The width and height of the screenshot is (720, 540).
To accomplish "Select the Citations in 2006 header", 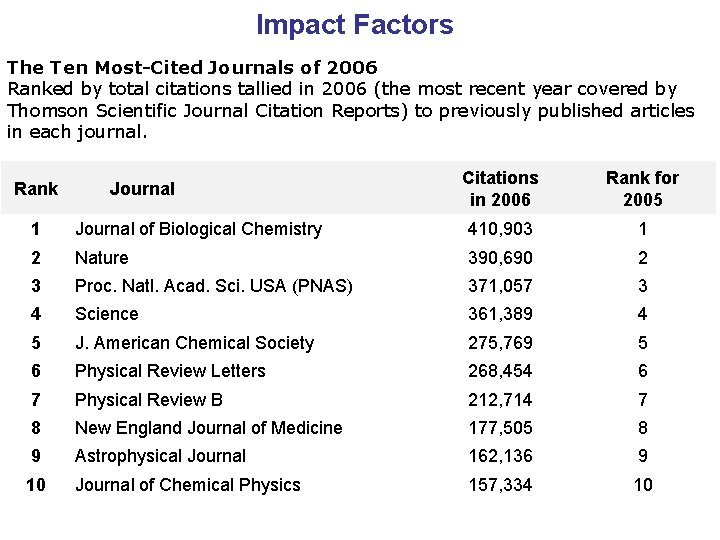I will [x=500, y=188].
